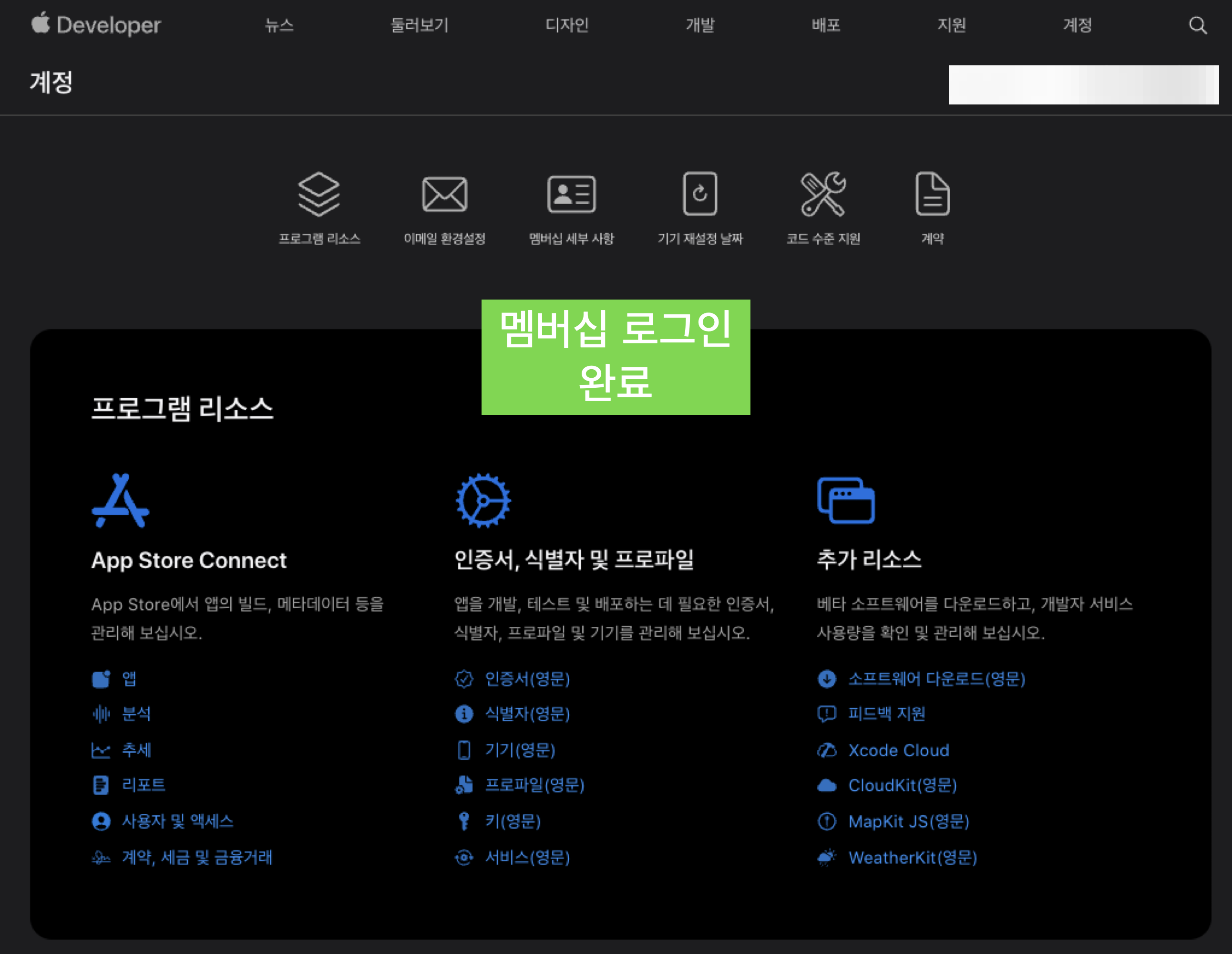
Task: Click the 추가 리소스 window icon
Action: point(846,501)
